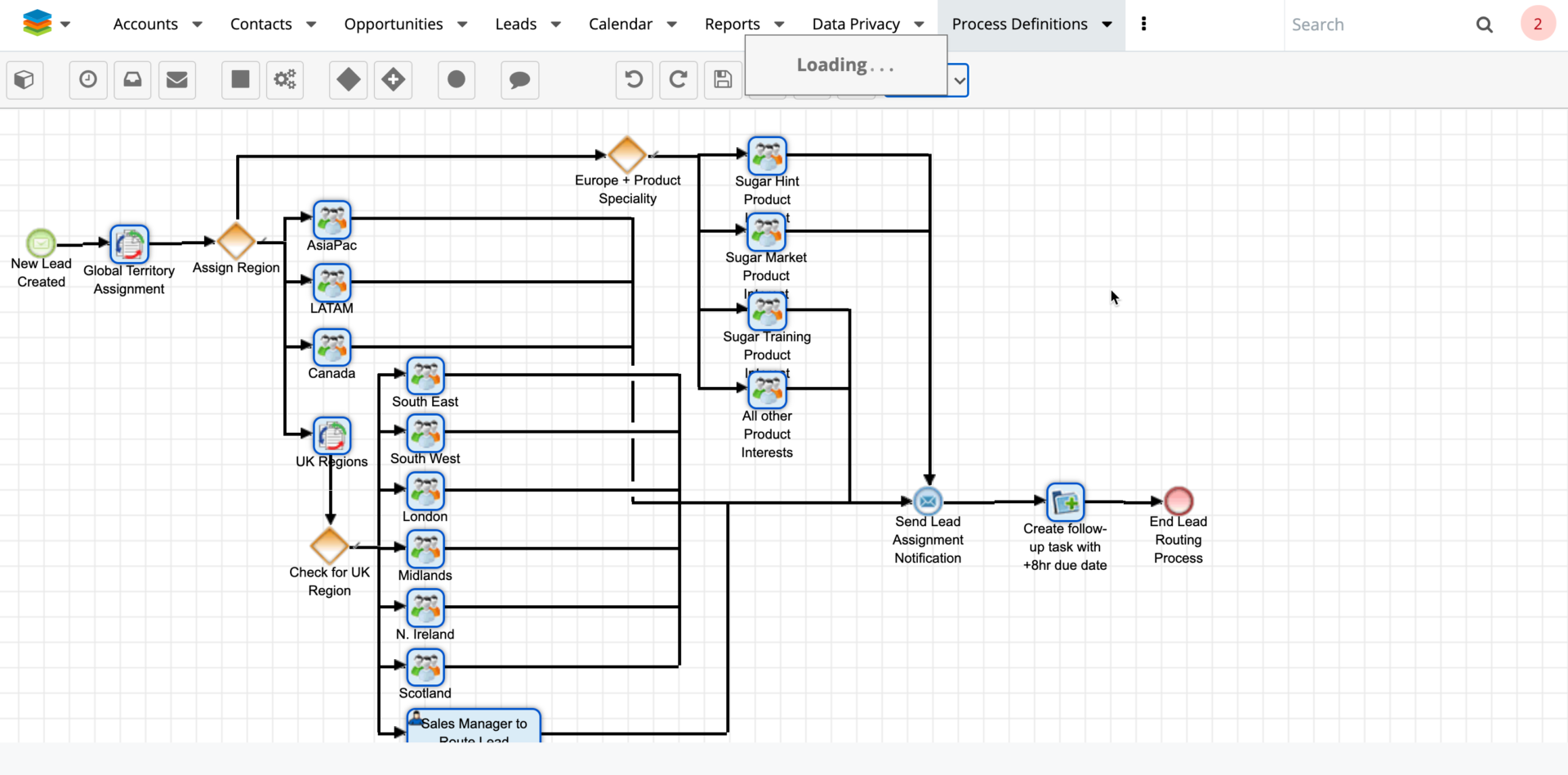
Task: Select the Check for UK Region gateway
Action: 330,546
